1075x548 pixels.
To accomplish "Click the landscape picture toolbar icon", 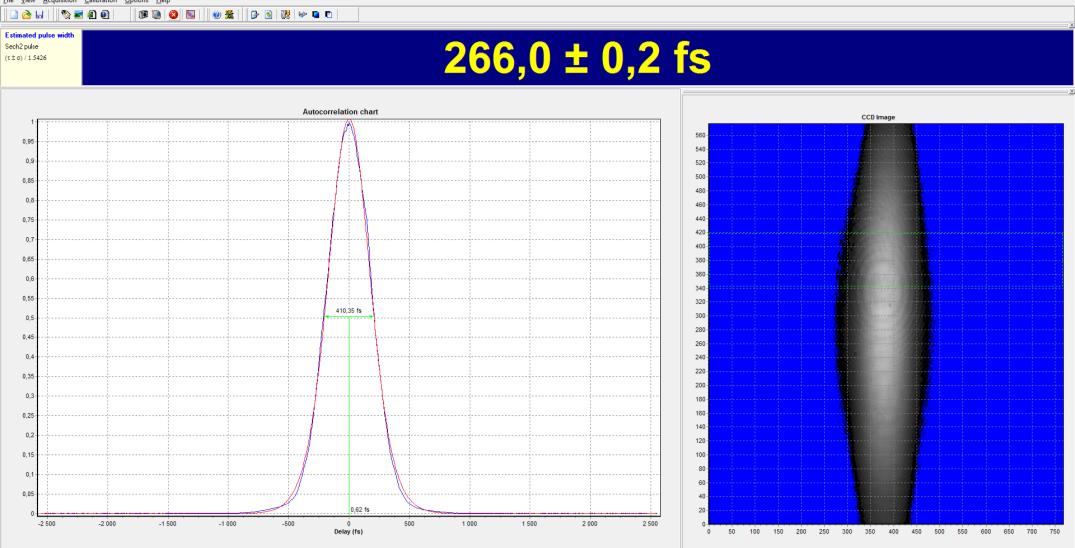I will click(79, 16).
